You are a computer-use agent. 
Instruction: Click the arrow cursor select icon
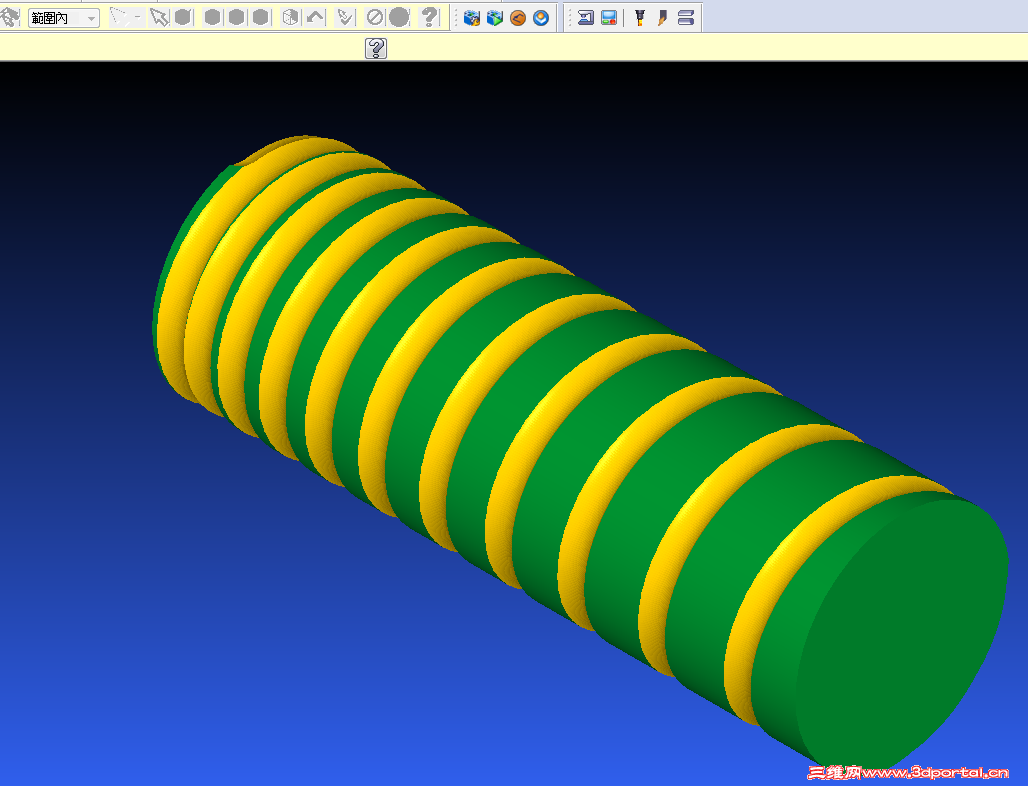coord(158,17)
